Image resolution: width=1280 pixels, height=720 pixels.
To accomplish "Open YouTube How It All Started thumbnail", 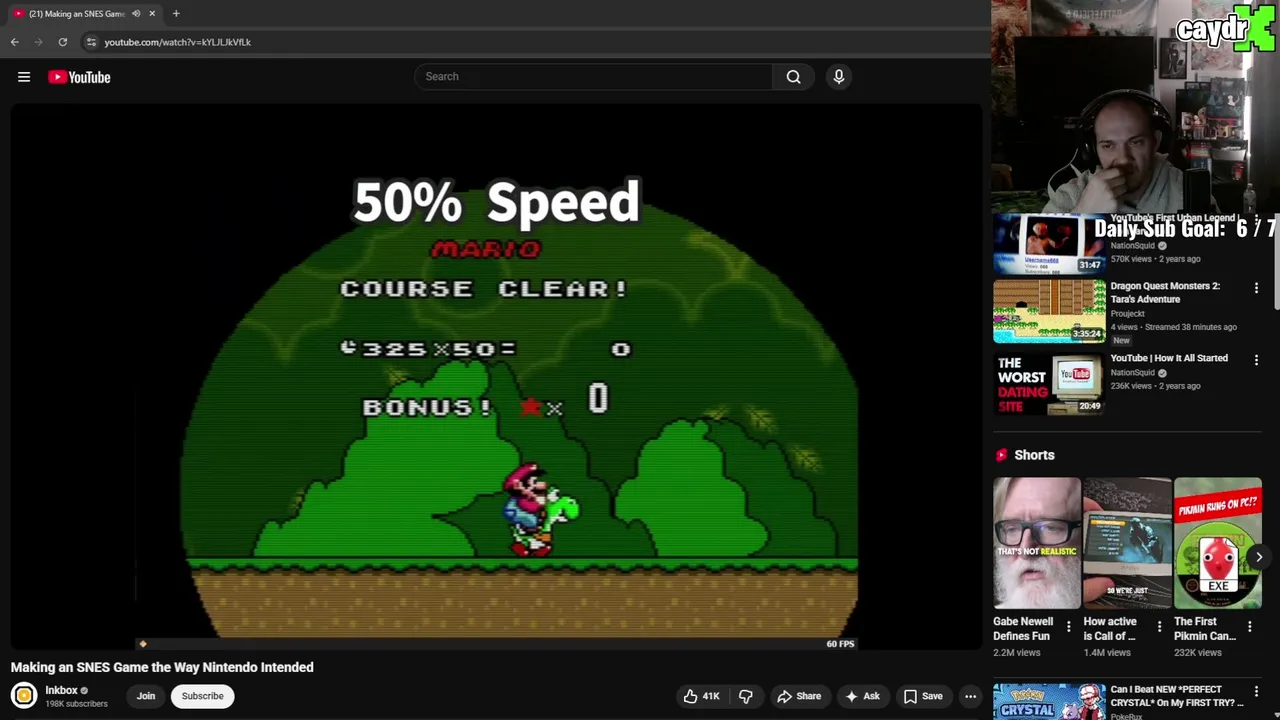I will tap(1049, 383).
